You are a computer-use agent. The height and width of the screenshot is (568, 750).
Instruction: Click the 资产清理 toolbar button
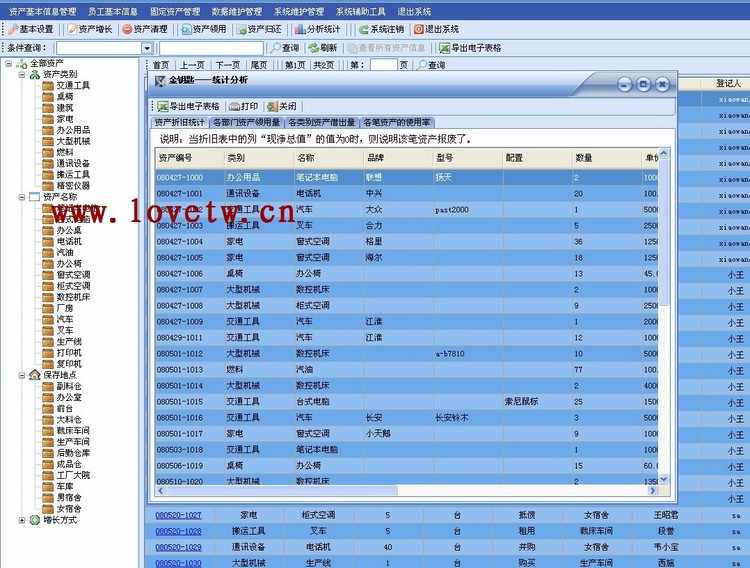pyautogui.click(x=145, y=30)
